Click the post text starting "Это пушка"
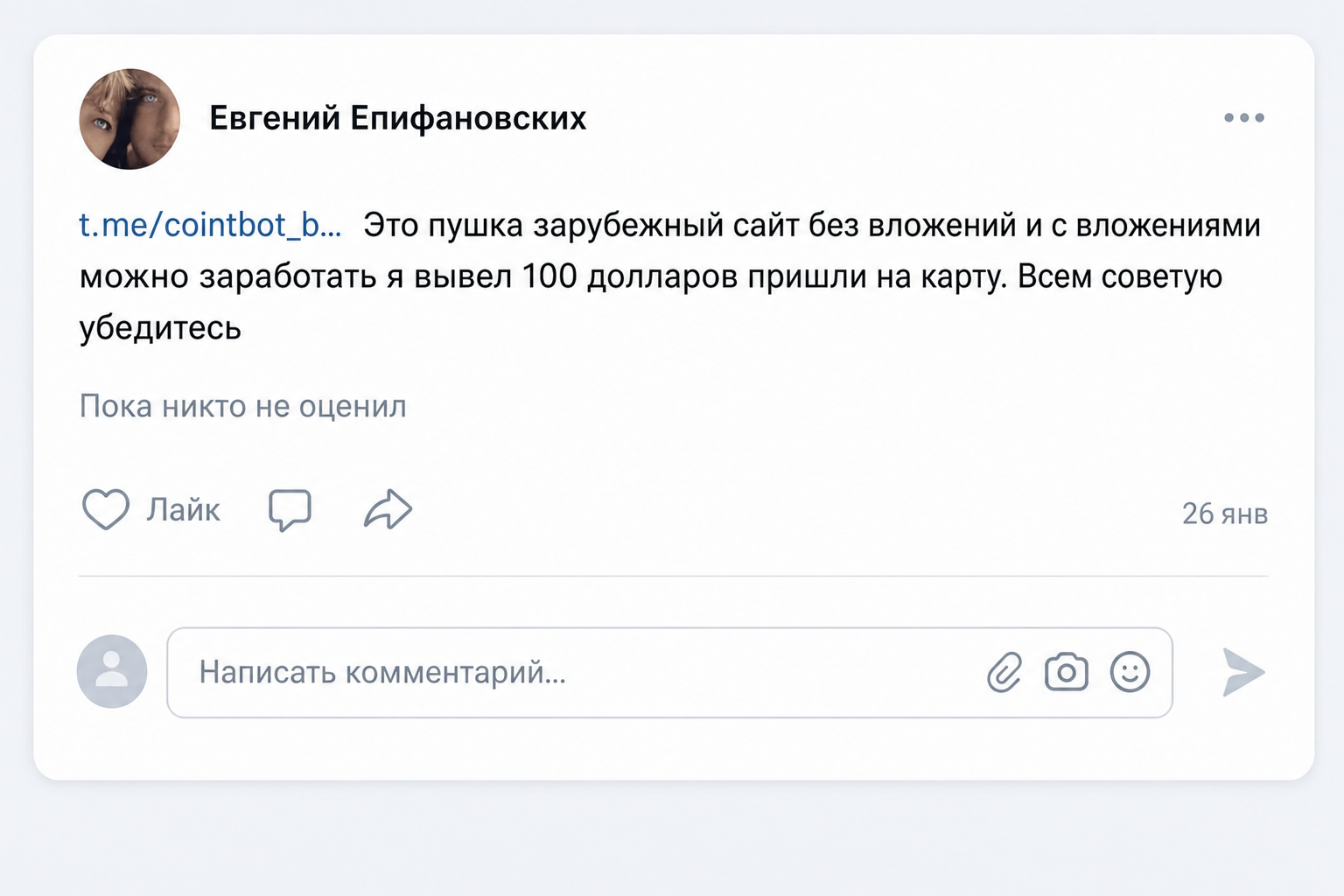 tap(670, 276)
